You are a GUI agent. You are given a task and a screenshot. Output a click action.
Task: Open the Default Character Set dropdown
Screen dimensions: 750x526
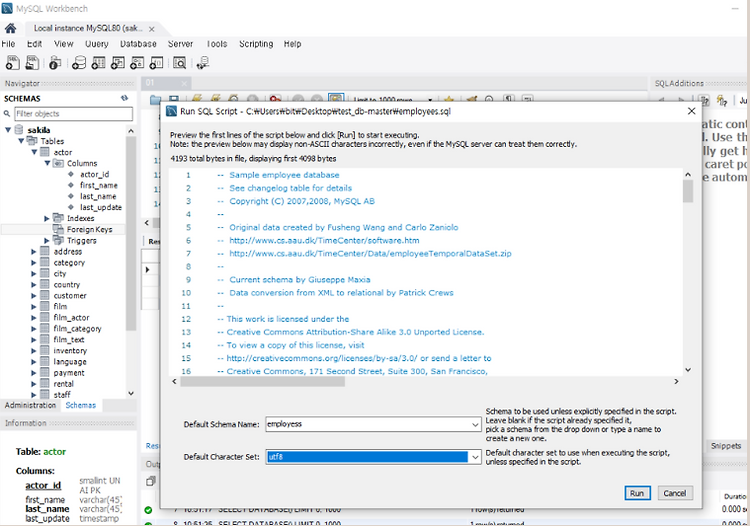(474, 457)
